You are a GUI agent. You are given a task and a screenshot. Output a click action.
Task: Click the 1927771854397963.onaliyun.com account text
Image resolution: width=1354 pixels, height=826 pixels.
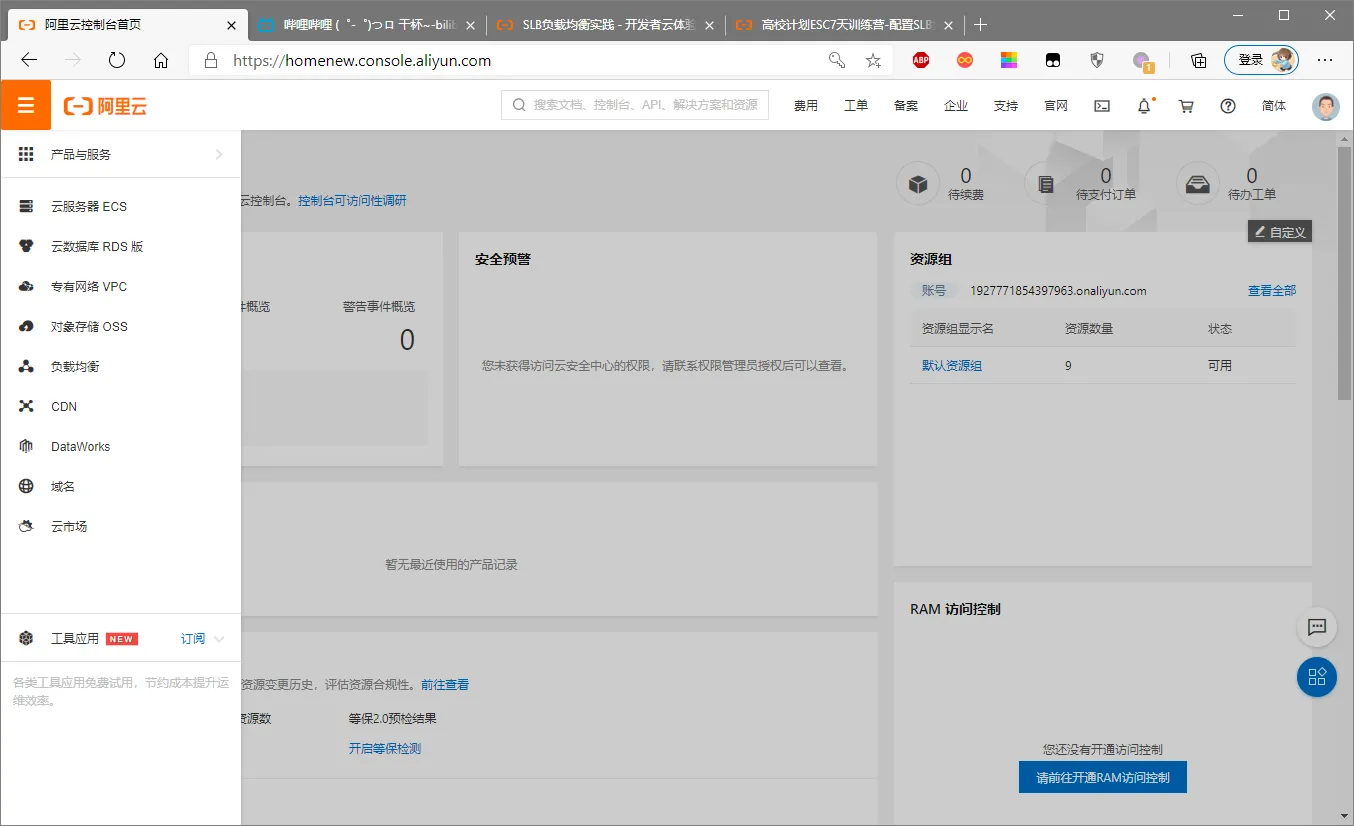1058,291
